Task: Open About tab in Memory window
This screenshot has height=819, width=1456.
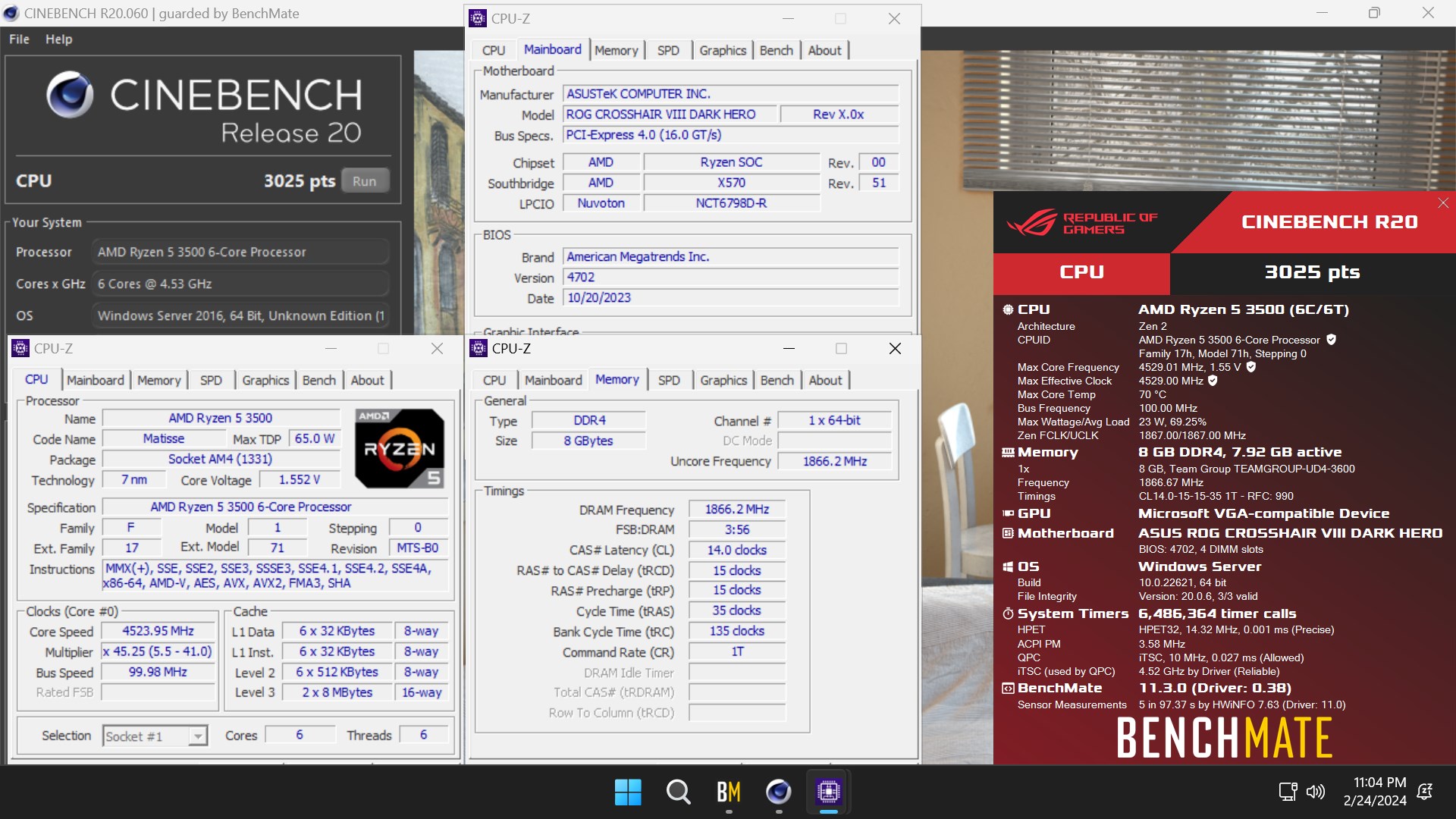Action: coord(825,380)
